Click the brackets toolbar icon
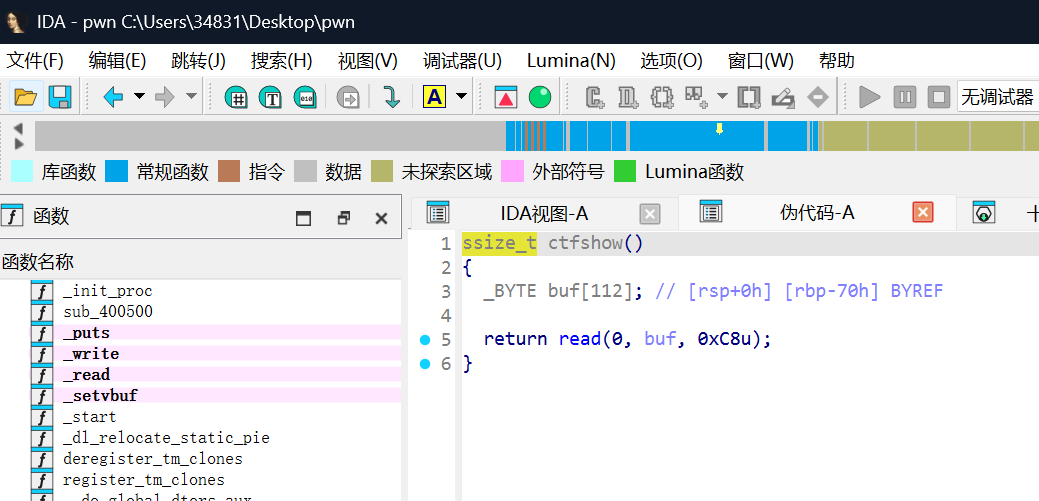Screen dimensions: 1039x501 pyautogui.click(x=749, y=97)
